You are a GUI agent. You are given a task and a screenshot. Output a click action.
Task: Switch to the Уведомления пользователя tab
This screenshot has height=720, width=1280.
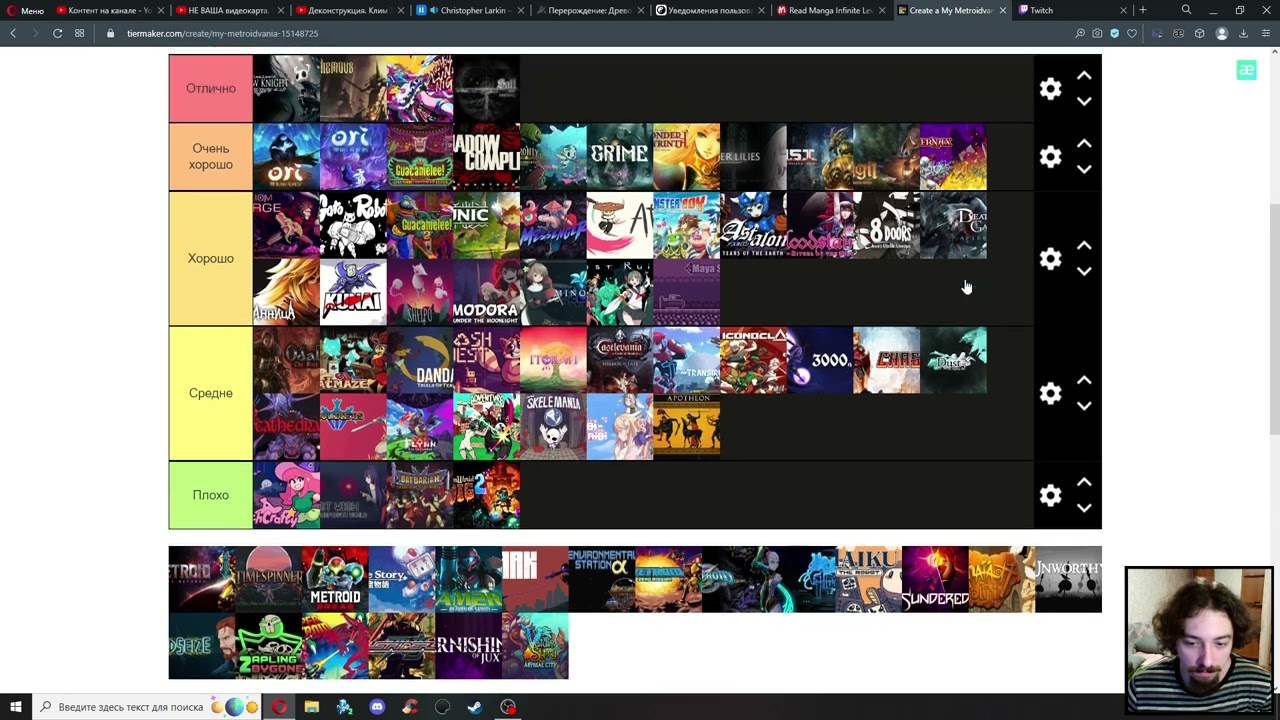(709, 10)
